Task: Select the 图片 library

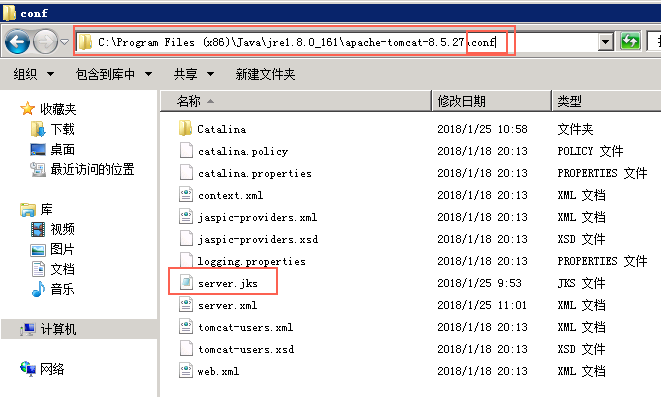Action: point(62,249)
